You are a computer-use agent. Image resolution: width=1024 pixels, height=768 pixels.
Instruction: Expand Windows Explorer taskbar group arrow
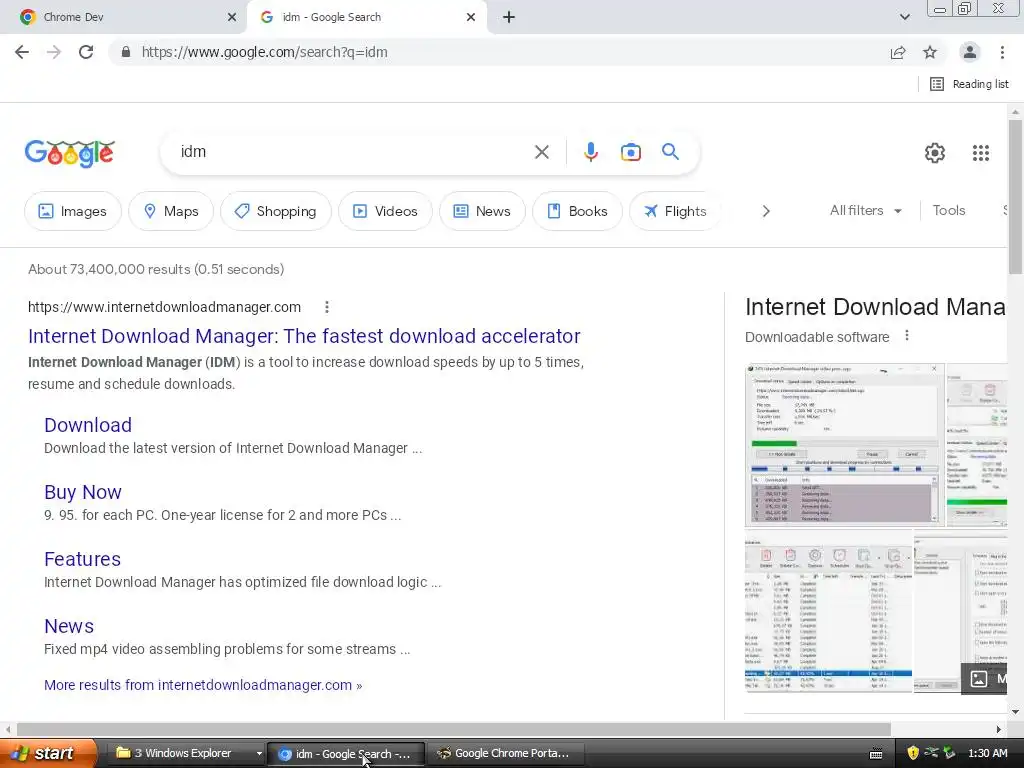click(259, 754)
